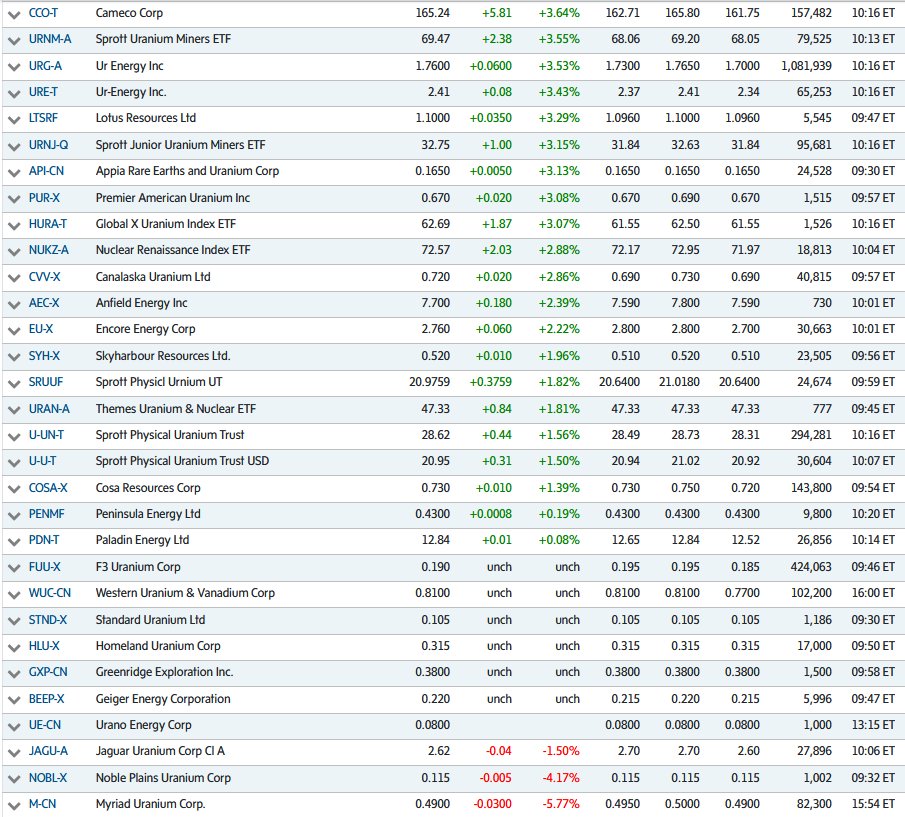905x817 pixels.
Task: Expand the PDN-T Paladin Energy row
Action: 13,540
